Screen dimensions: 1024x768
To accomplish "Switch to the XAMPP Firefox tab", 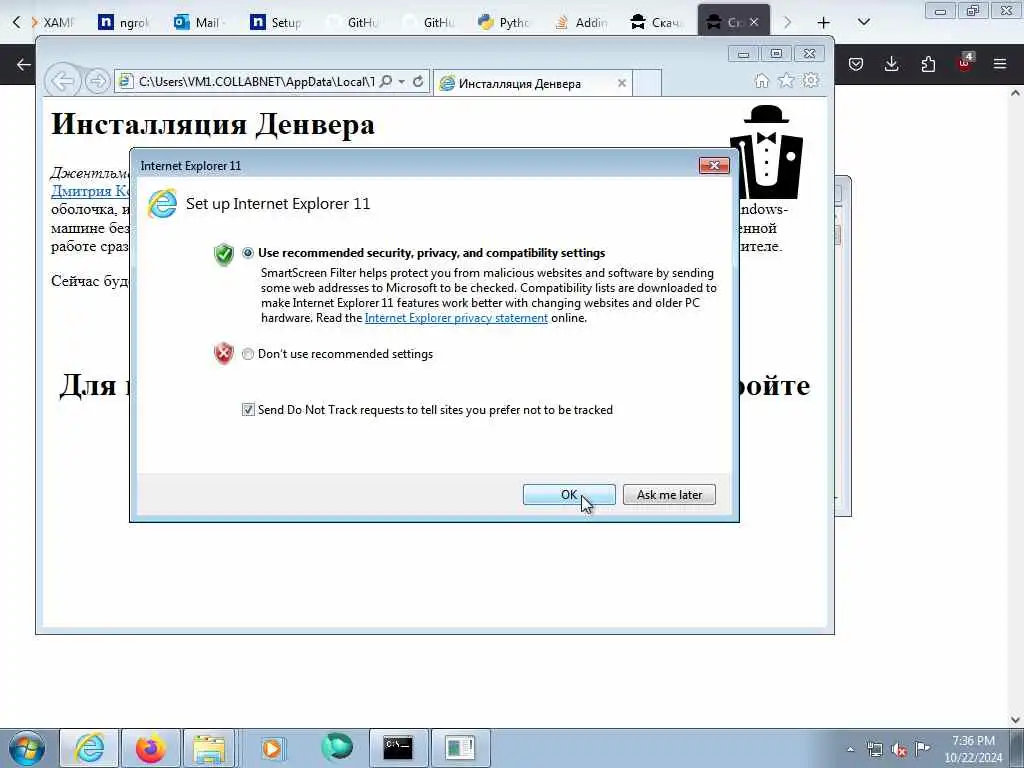I will pyautogui.click(x=54, y=22).
